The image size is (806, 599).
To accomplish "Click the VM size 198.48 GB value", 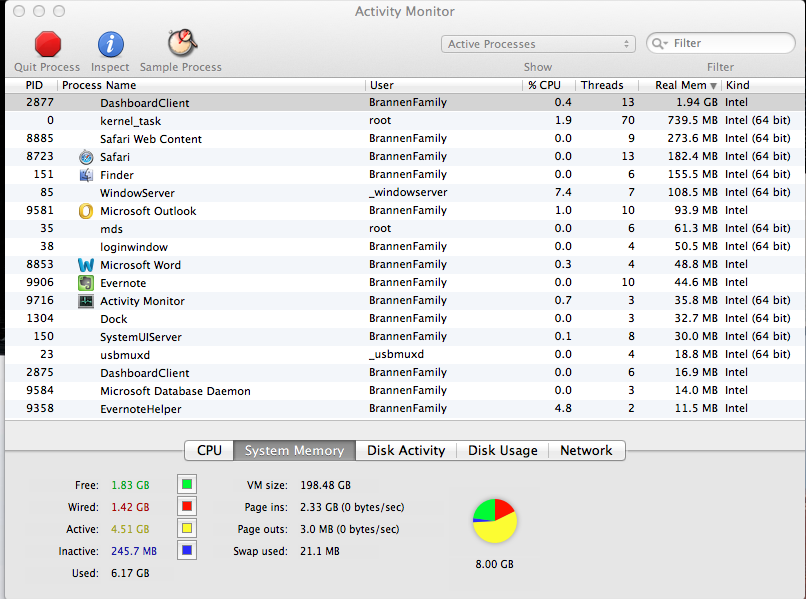I will click(x=325, y=485).
